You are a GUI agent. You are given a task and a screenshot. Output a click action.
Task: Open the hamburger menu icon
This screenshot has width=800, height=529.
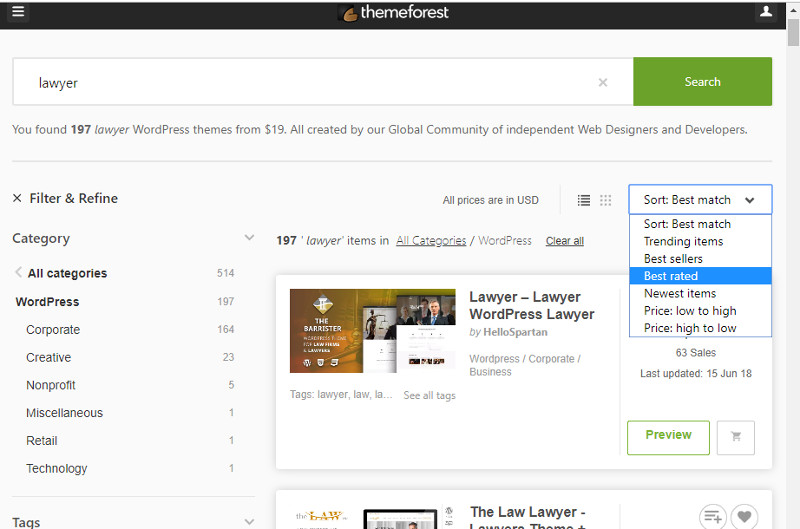(18, 11)
